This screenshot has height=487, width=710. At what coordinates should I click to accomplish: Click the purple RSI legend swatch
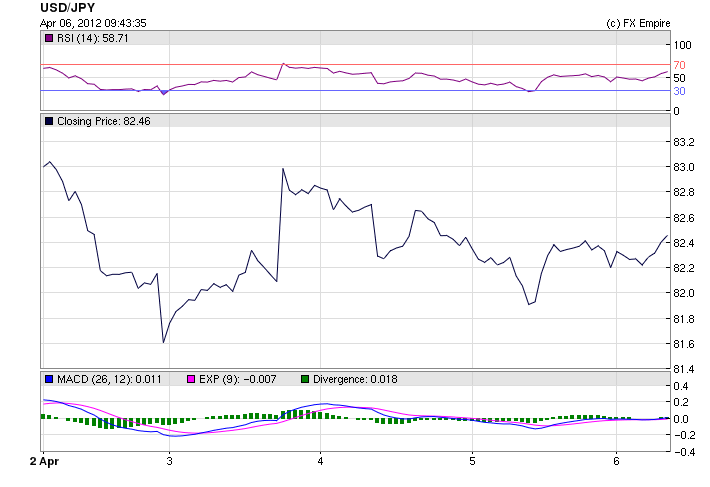(x=49, y=38)
